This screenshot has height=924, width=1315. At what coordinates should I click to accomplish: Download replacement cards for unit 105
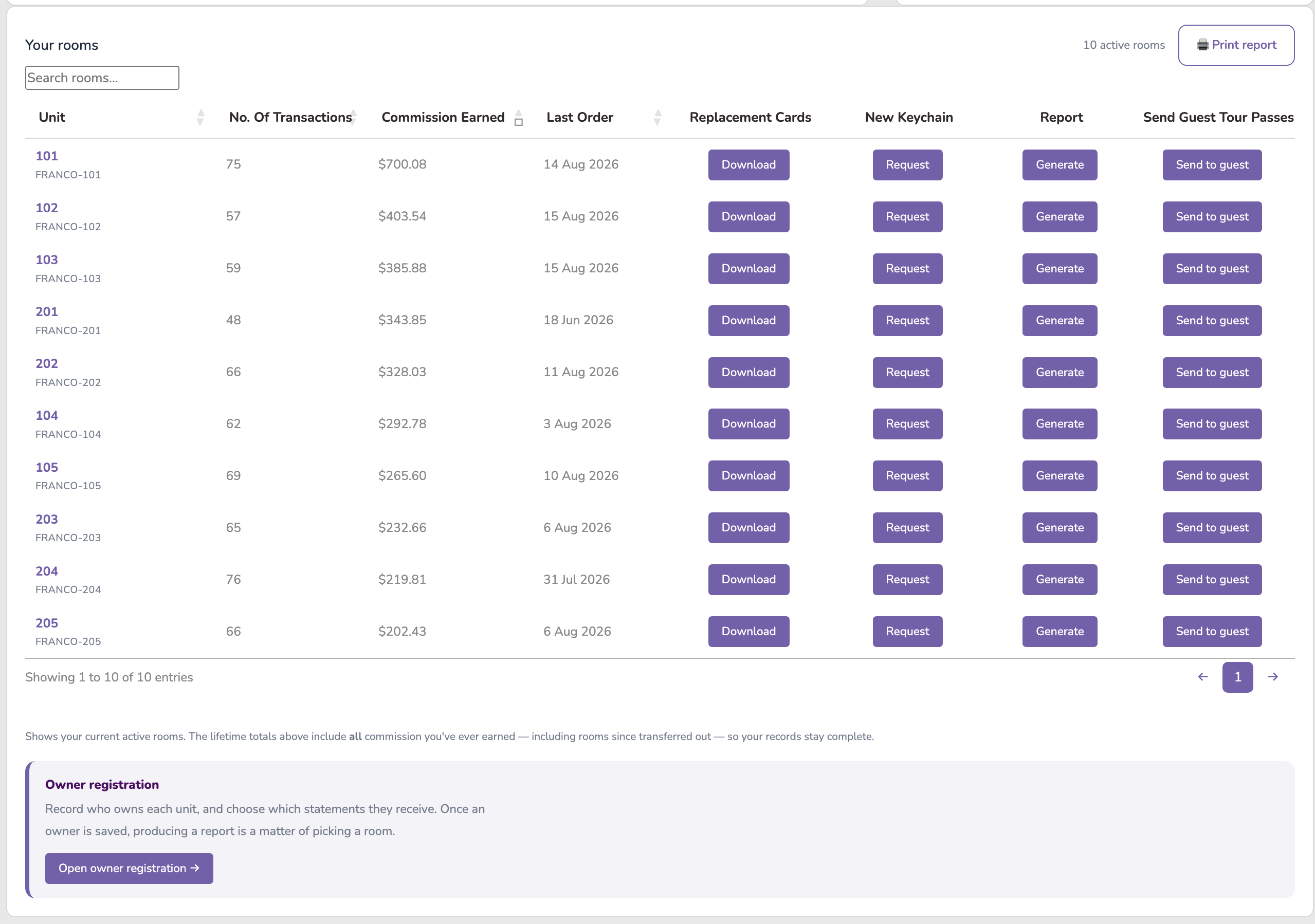point(748,476)
